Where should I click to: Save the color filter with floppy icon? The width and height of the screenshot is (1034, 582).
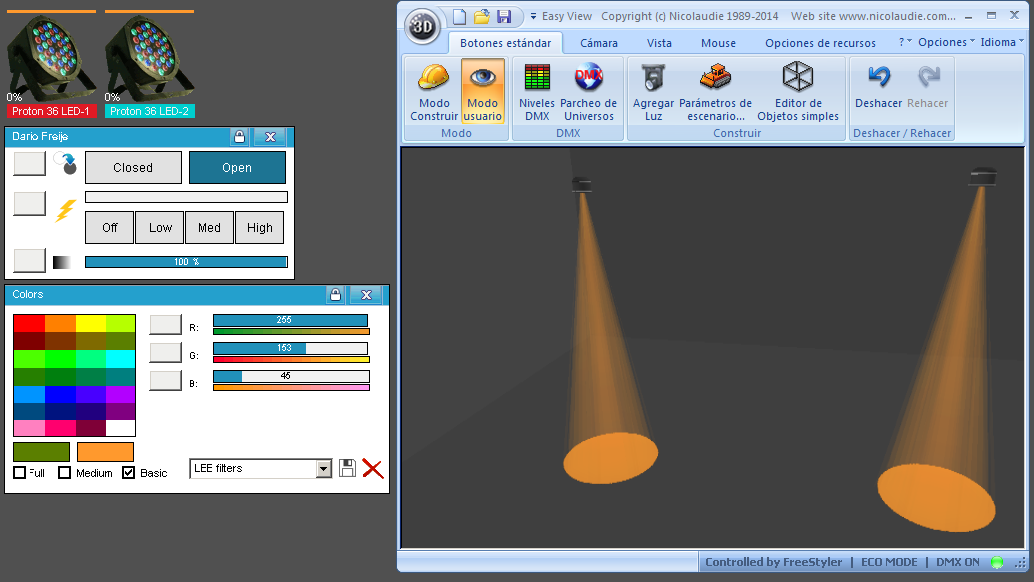click(348, 469)
